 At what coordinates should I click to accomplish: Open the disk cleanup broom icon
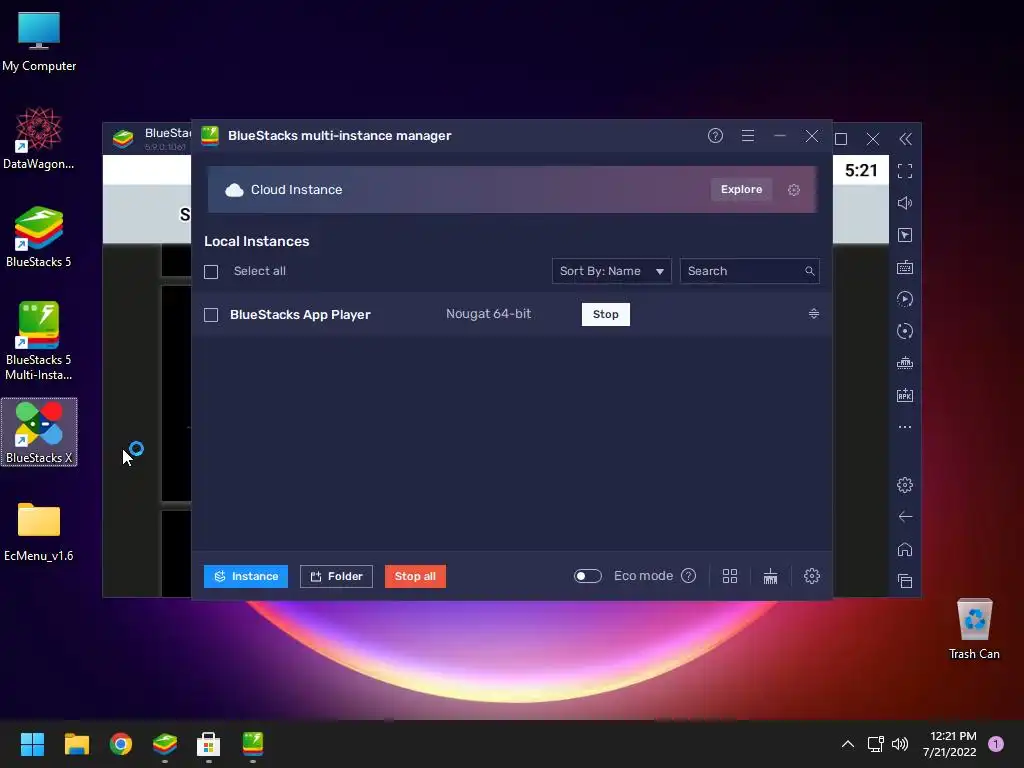771,576
